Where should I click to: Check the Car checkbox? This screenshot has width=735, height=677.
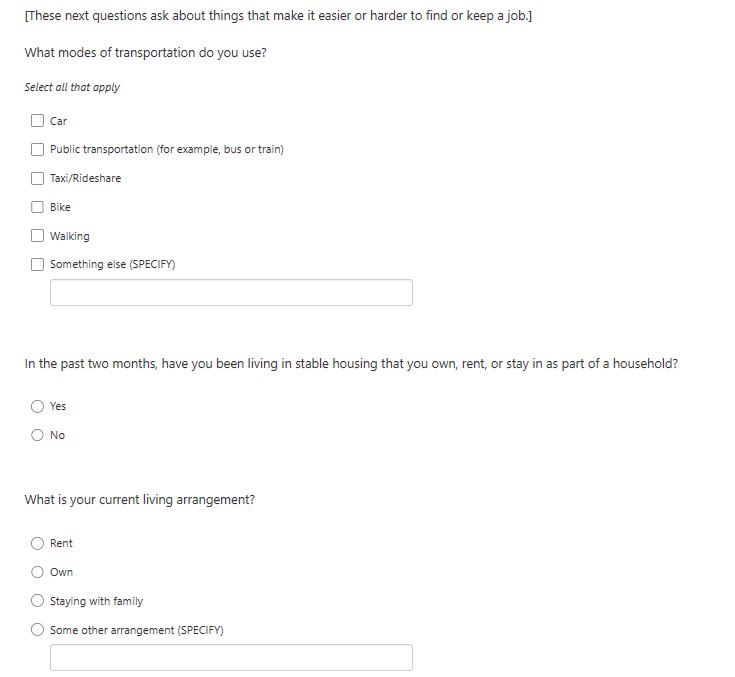coord(37,121)
